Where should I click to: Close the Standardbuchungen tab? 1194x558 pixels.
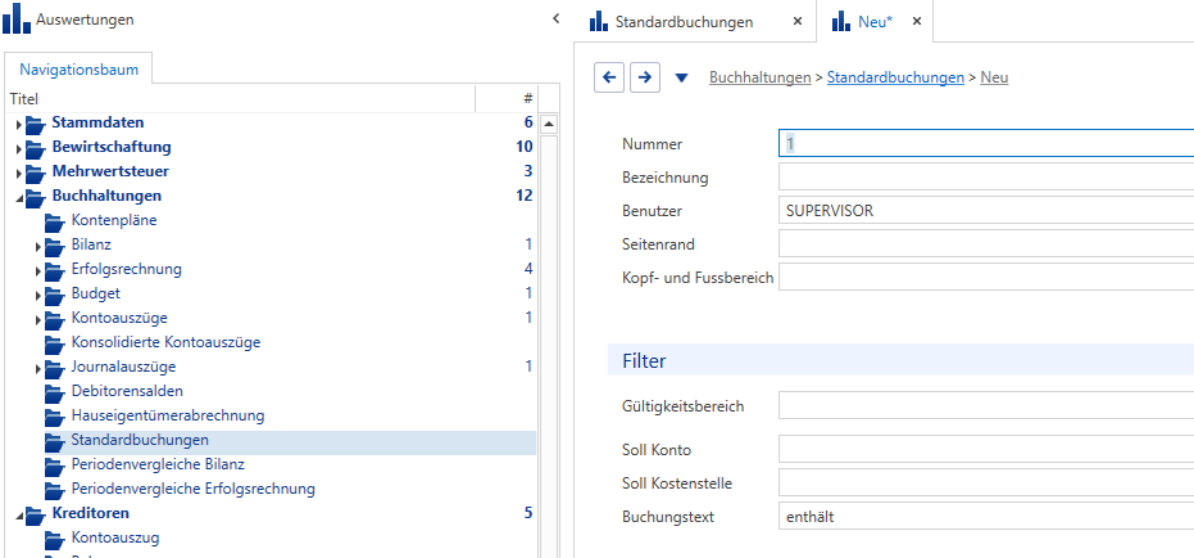[x=797, y=21]
